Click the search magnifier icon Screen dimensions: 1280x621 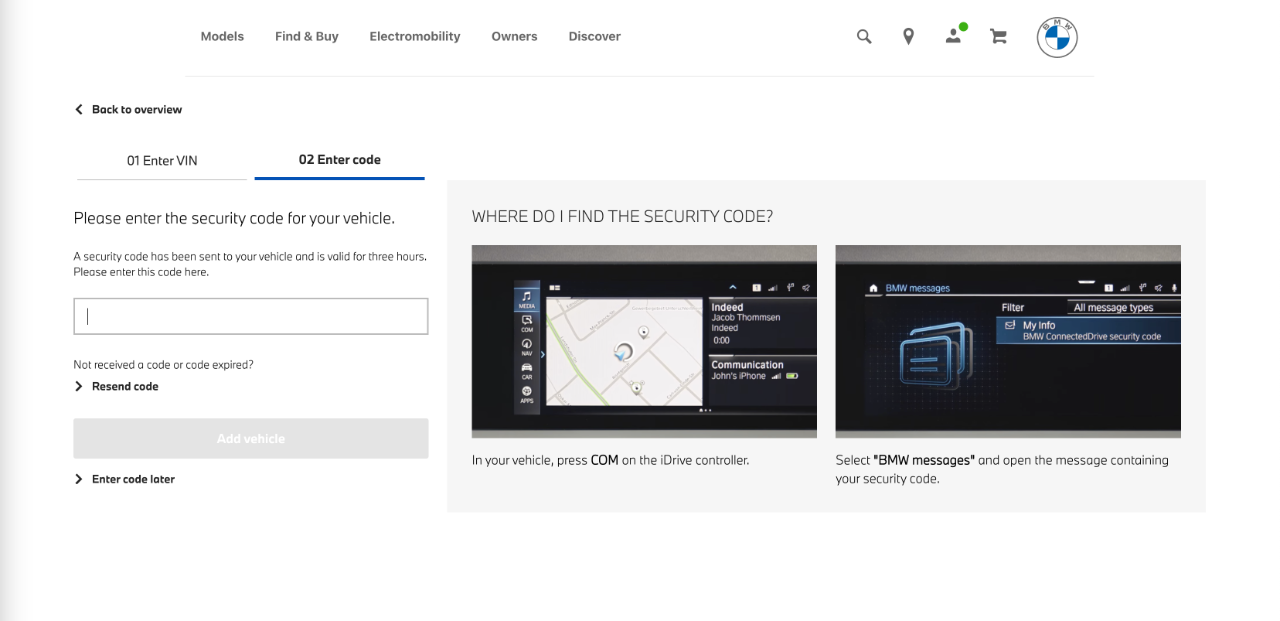864,36
